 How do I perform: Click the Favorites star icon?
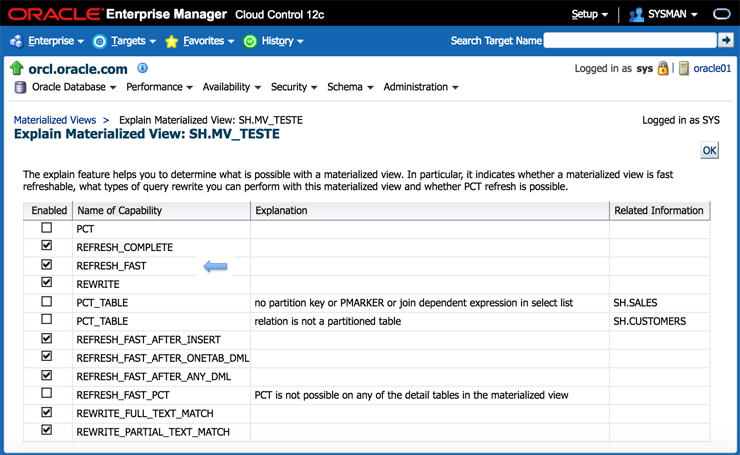coord(172,41)
